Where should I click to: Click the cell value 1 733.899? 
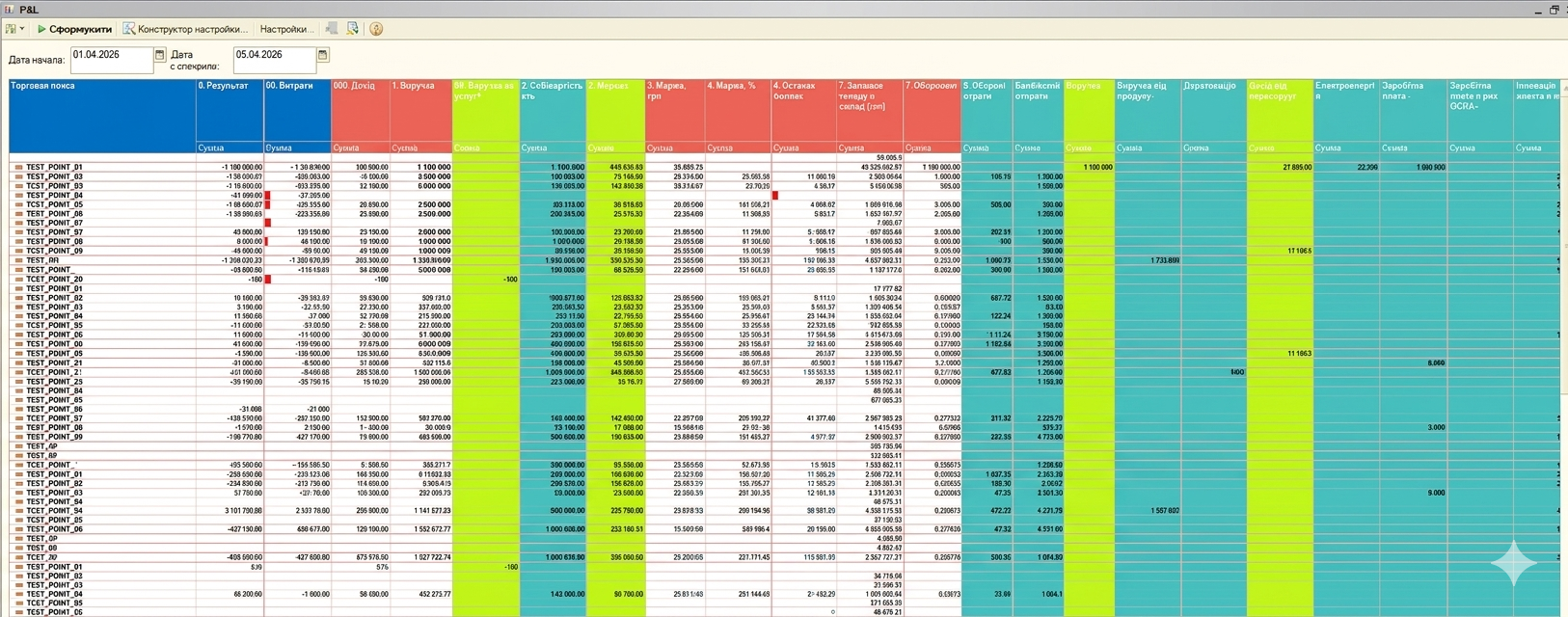pos(1164,261)
